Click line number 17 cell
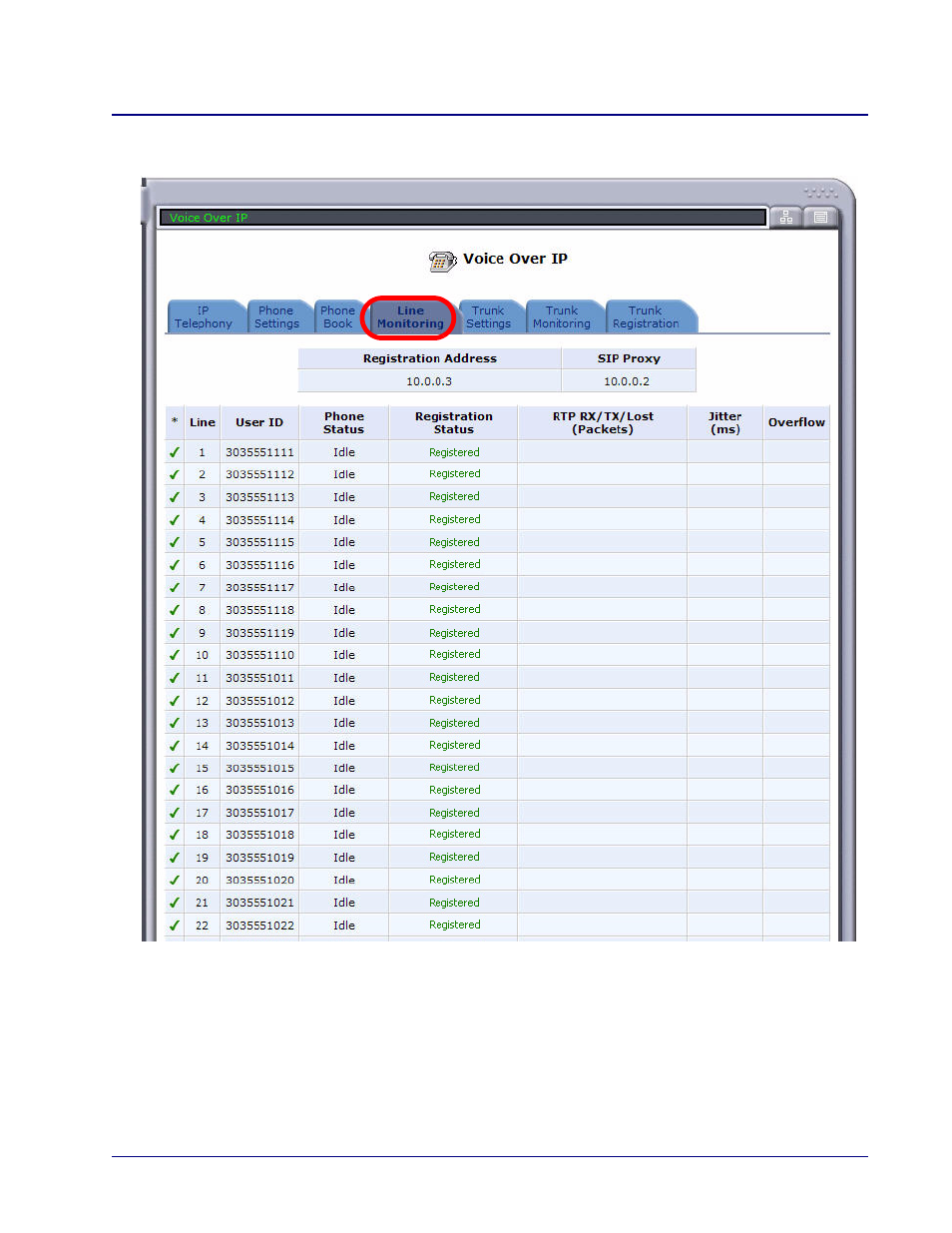Screen dimensions: 952x1233 203,813
